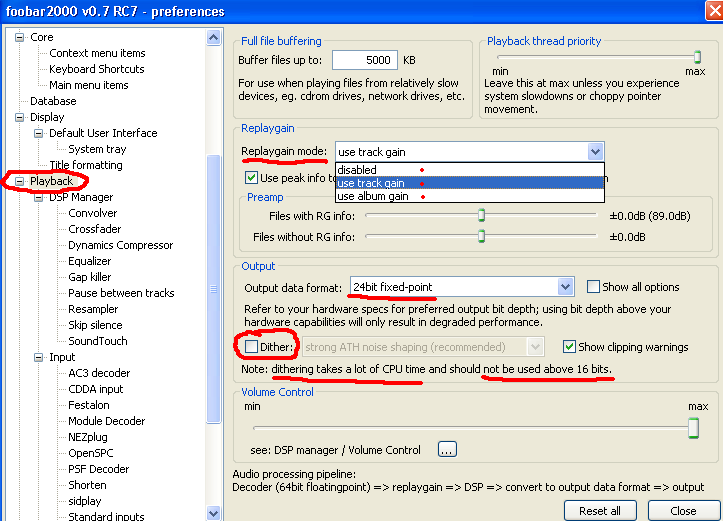Select CDDA input tree item
723x521 pixels.
pyautogui.click(x=95, y=389)
